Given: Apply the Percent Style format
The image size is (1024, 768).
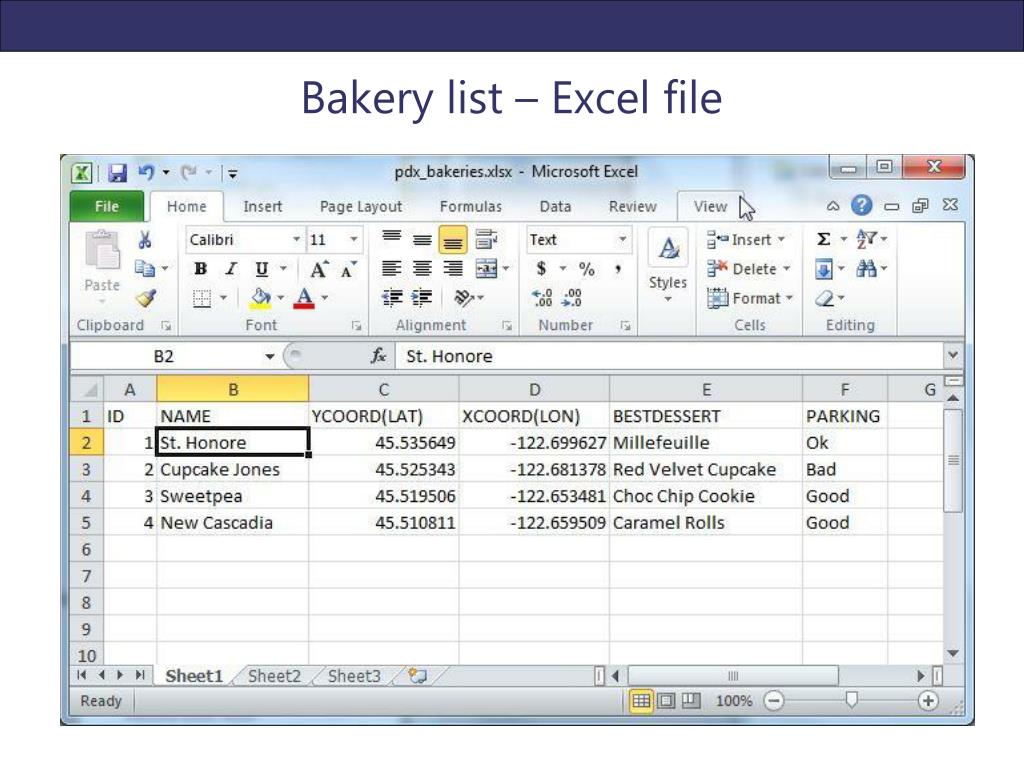Looking at the screenshot, I should pos(586,268).
